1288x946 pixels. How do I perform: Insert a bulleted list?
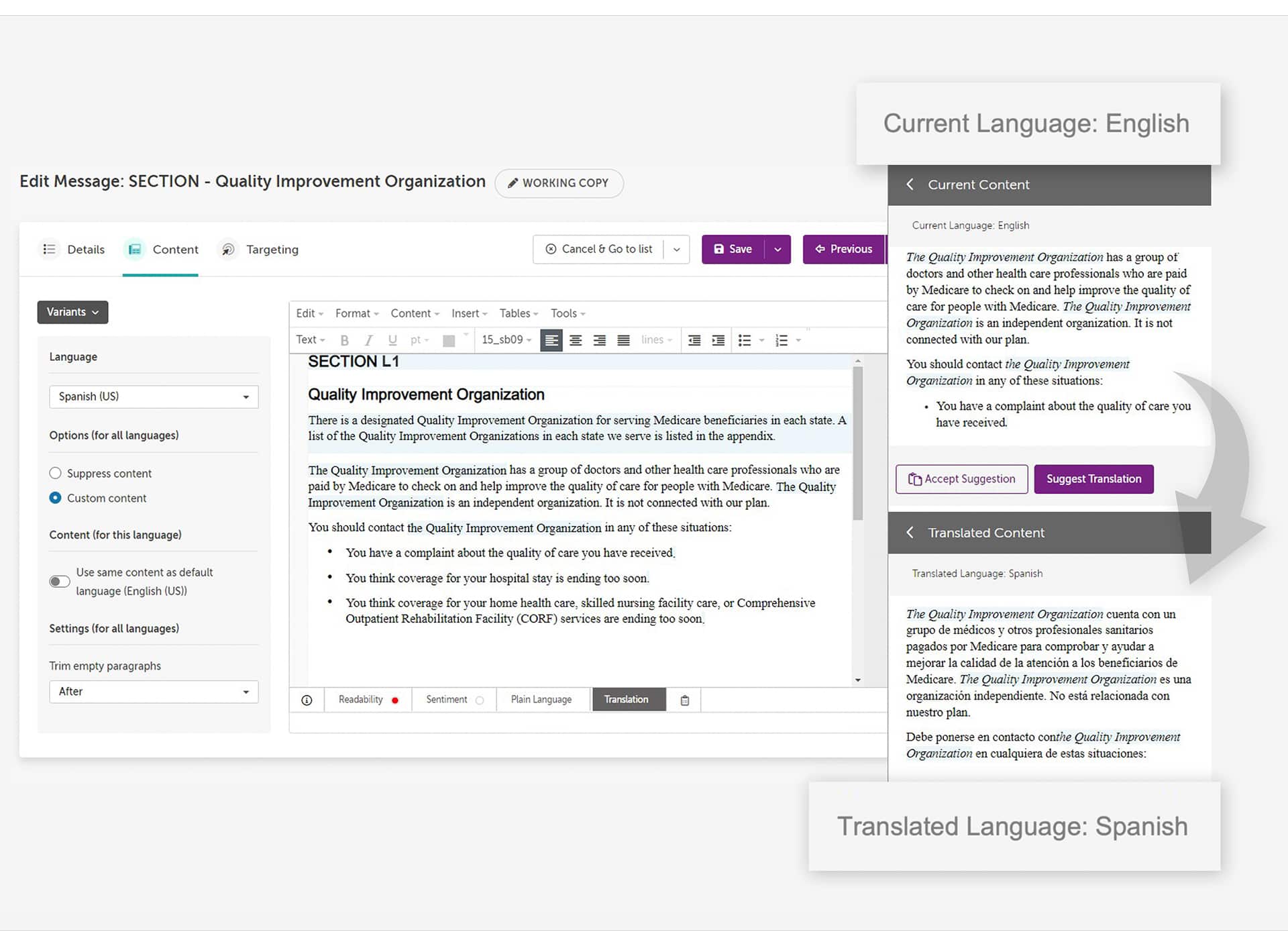point(745,340)
